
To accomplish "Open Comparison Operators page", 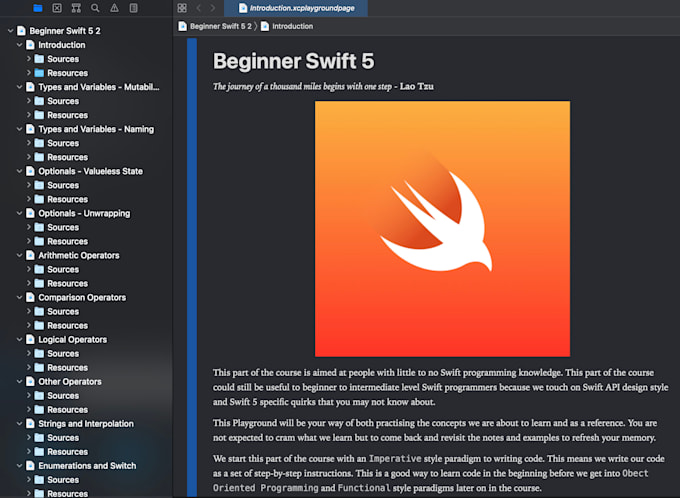I will point(82,297).
